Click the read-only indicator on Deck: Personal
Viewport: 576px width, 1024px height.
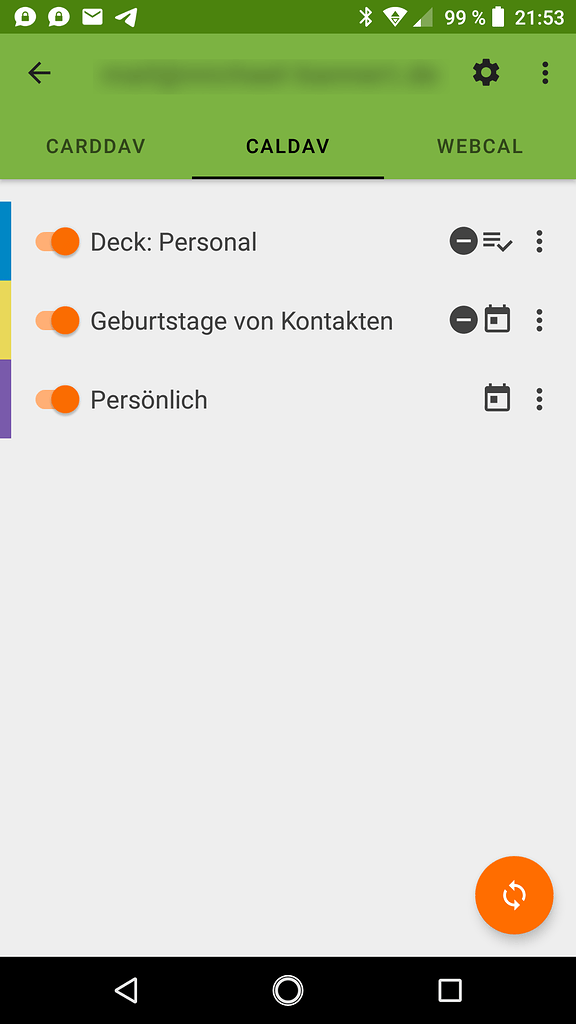(x=463, y=241)
